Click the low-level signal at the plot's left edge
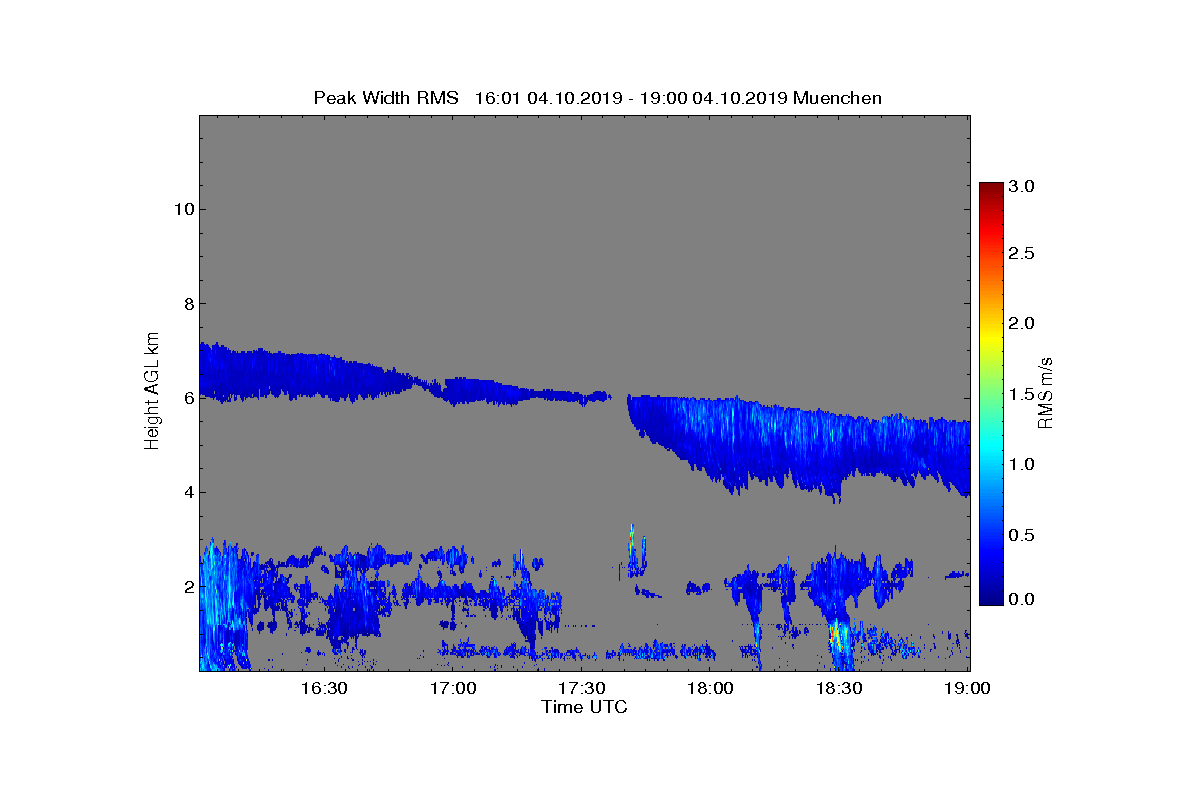This screenshot has width=1200, height=800. 222,605
